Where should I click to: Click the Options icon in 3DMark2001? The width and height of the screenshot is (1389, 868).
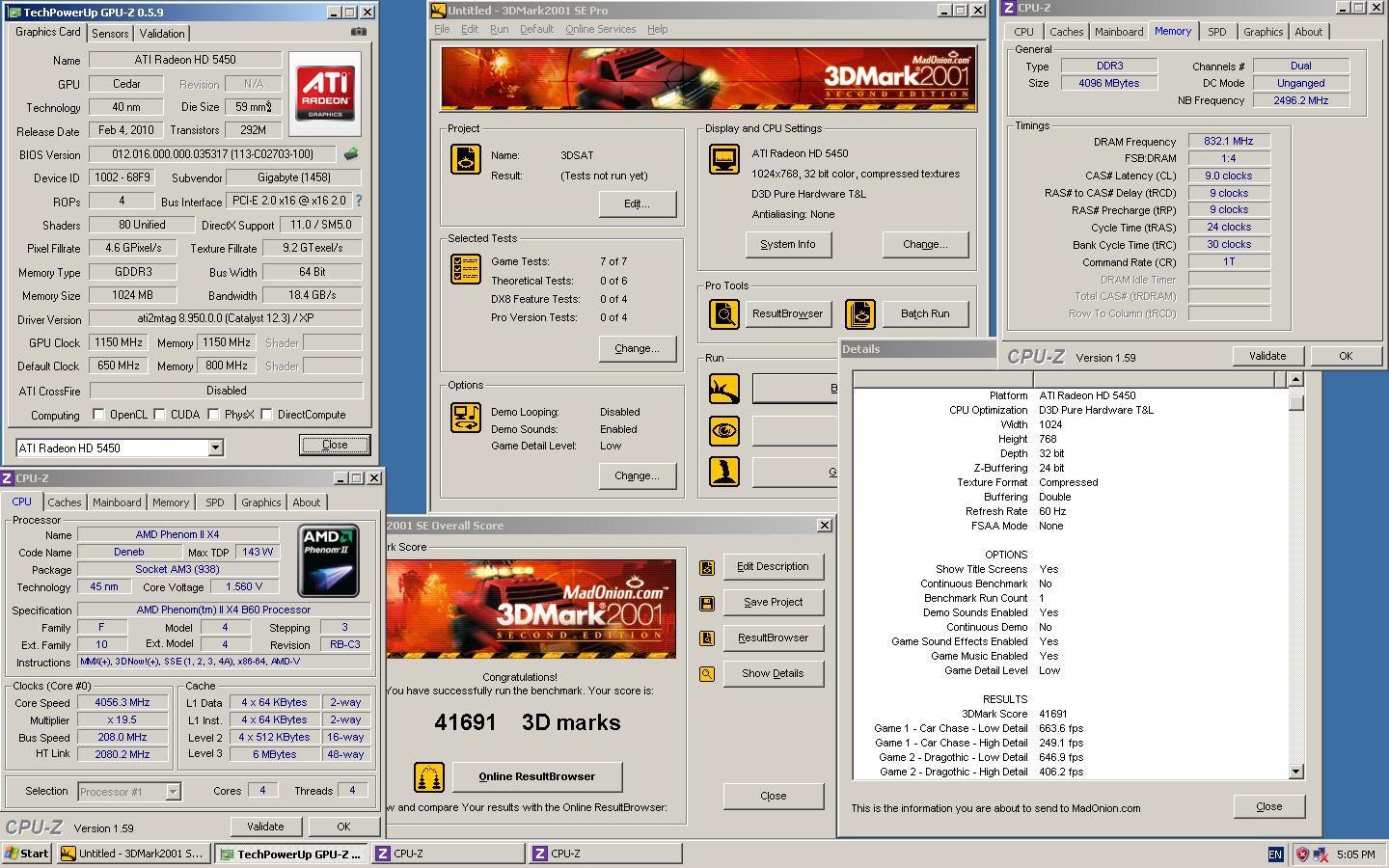[466, 417]
